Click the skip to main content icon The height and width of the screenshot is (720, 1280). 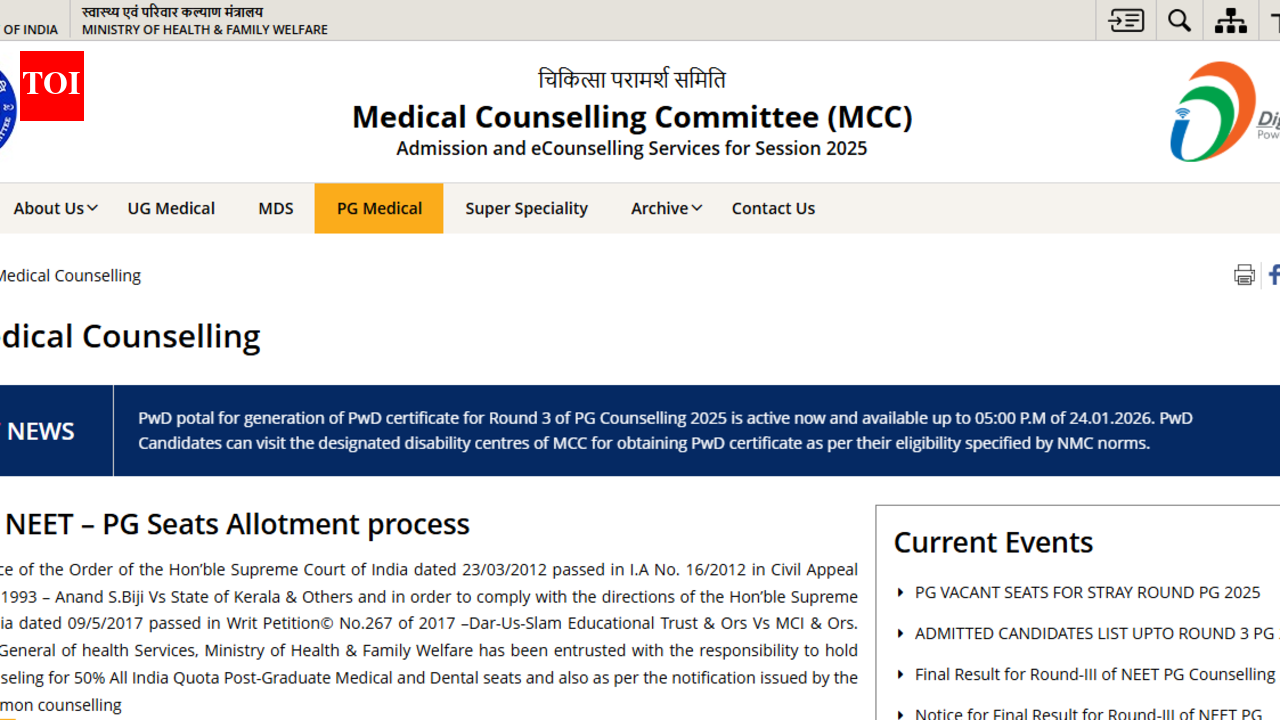click(1126, 20)
